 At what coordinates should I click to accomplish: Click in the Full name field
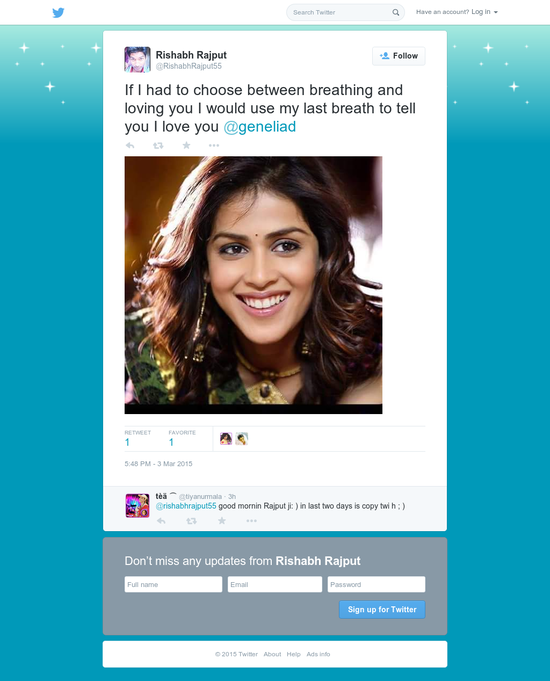pos(173,584)
